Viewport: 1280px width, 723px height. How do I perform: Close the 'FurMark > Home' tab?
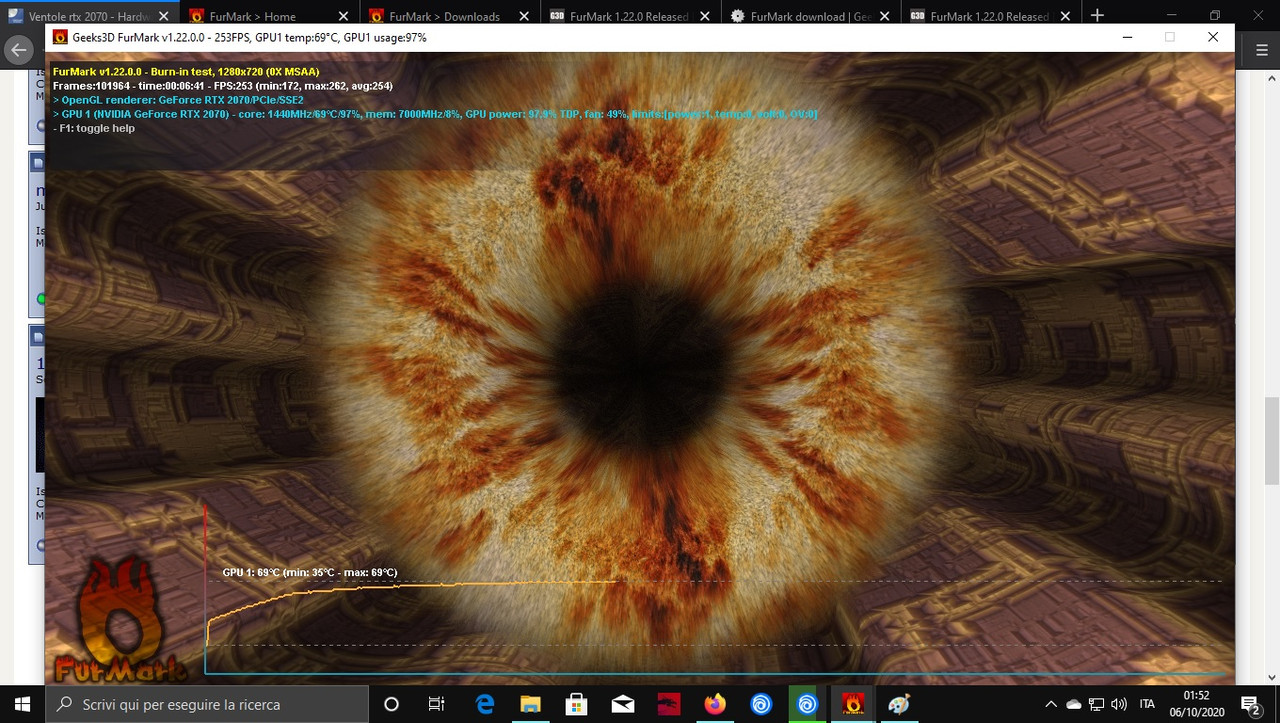coord(344,16)
